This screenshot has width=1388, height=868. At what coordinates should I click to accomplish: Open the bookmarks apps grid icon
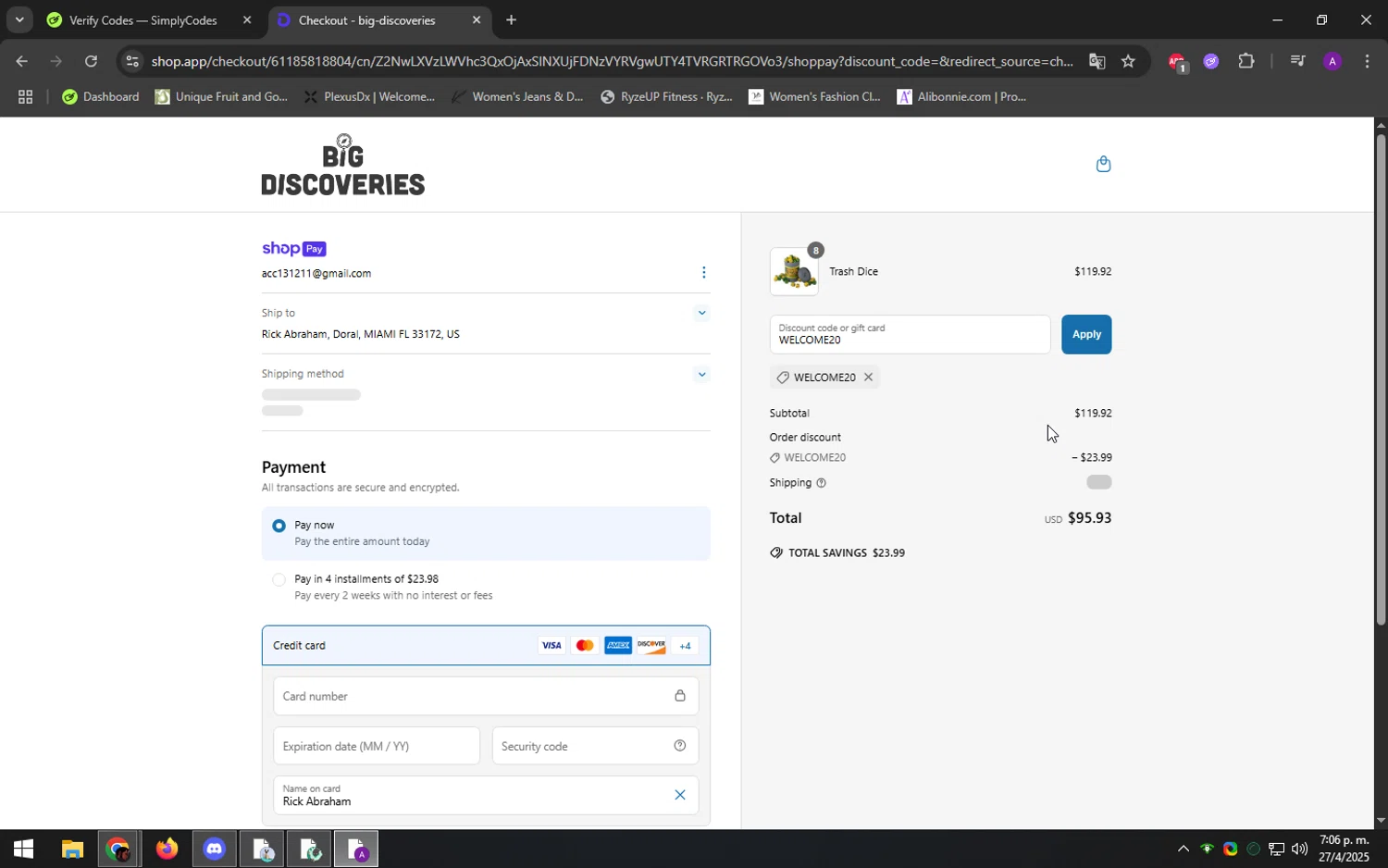[25, 97]
